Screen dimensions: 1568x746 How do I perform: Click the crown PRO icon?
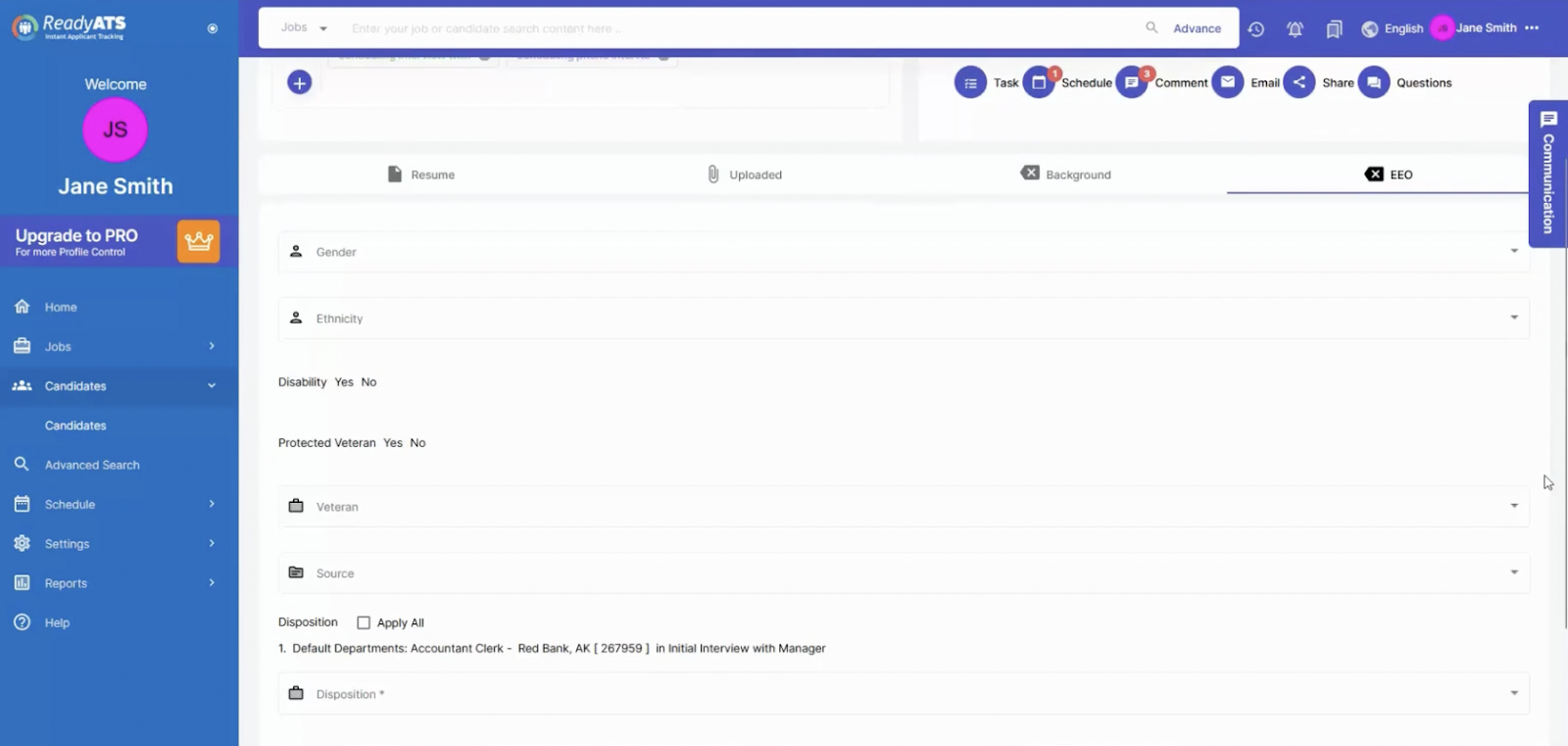pos(199,241)
